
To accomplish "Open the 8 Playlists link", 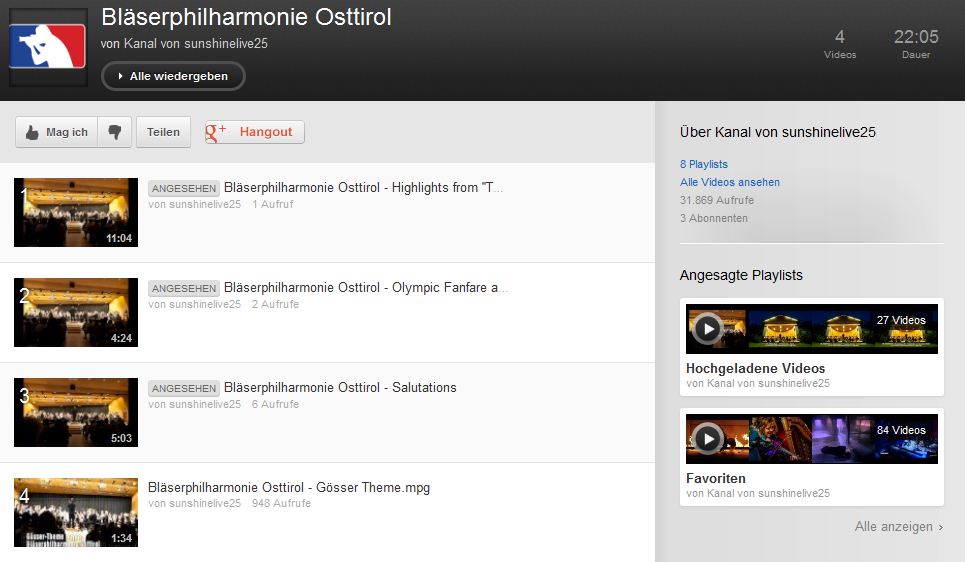I will pyautogui.click(x=703, y=164).
